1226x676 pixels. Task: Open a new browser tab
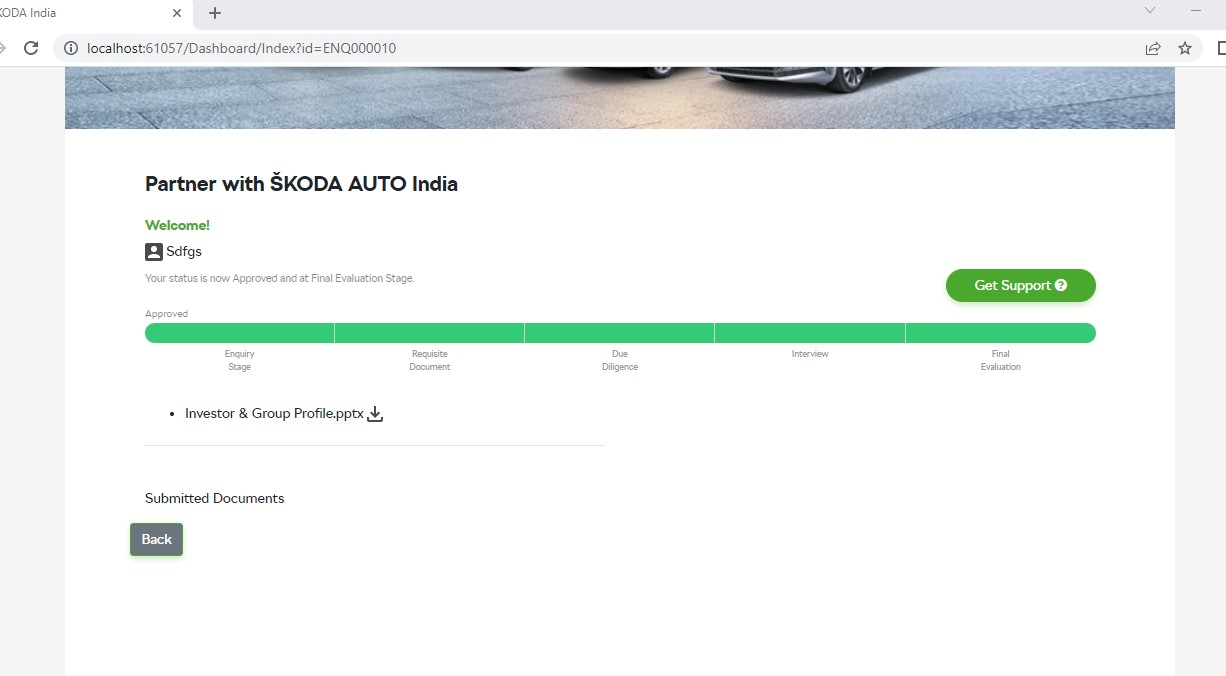(x=215, y=13)
